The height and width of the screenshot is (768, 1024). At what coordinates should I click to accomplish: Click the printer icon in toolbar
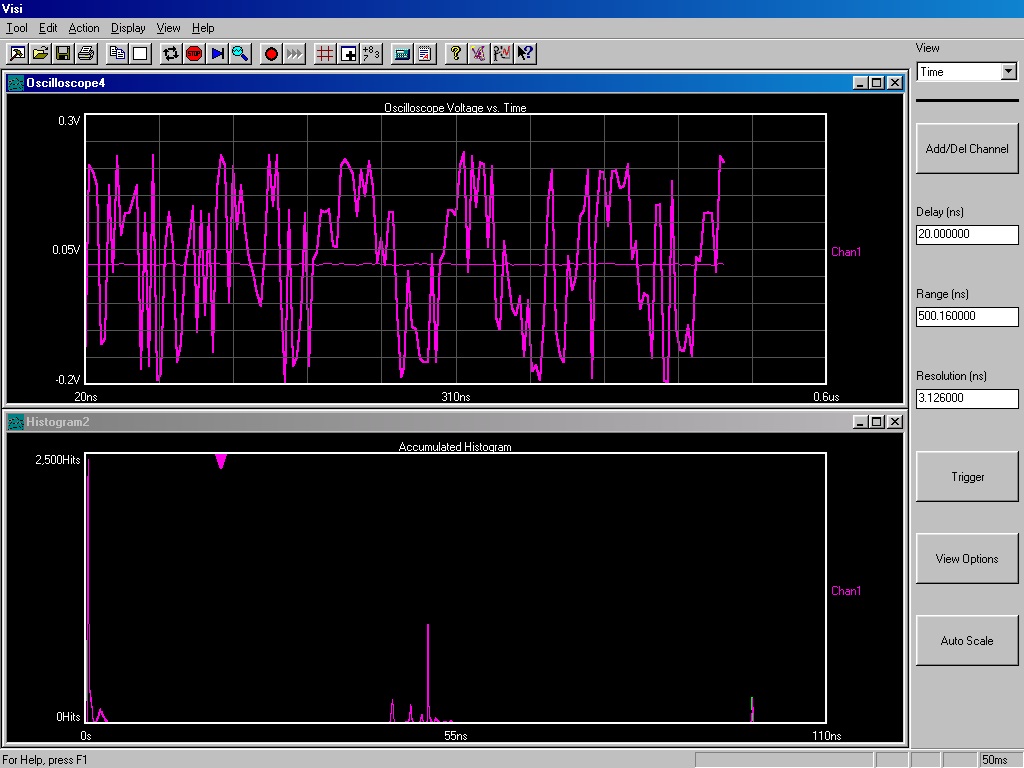pyautogui.click(x=86, y=54)
